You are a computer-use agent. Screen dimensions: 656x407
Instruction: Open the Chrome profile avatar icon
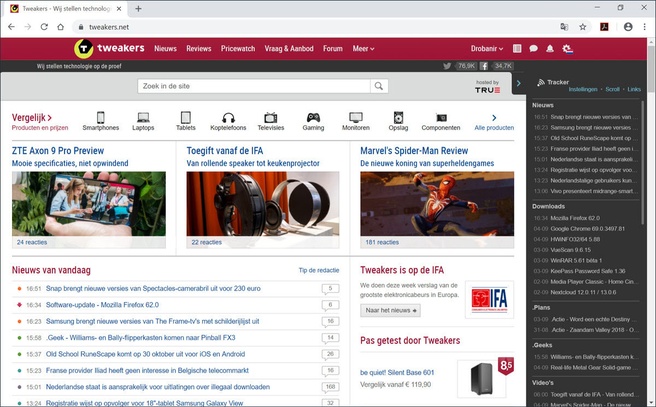point(628,27)
